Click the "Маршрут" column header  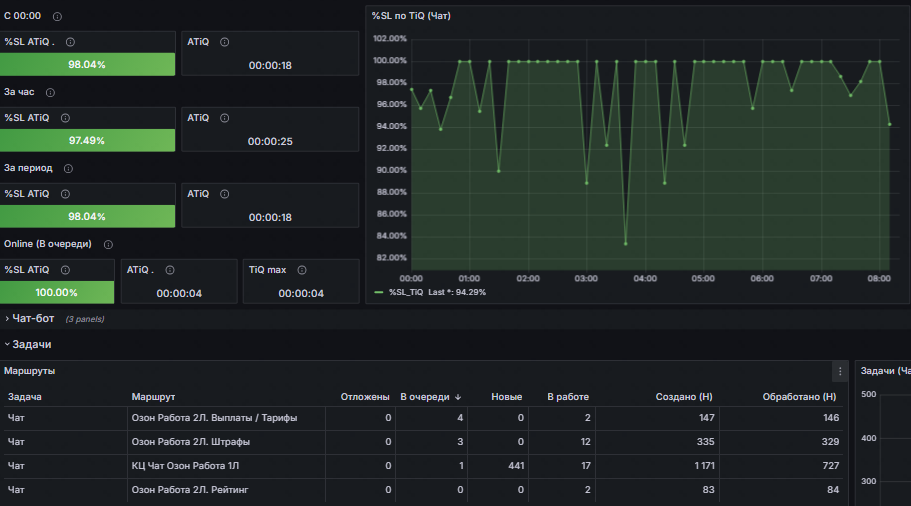coord(154,397)
